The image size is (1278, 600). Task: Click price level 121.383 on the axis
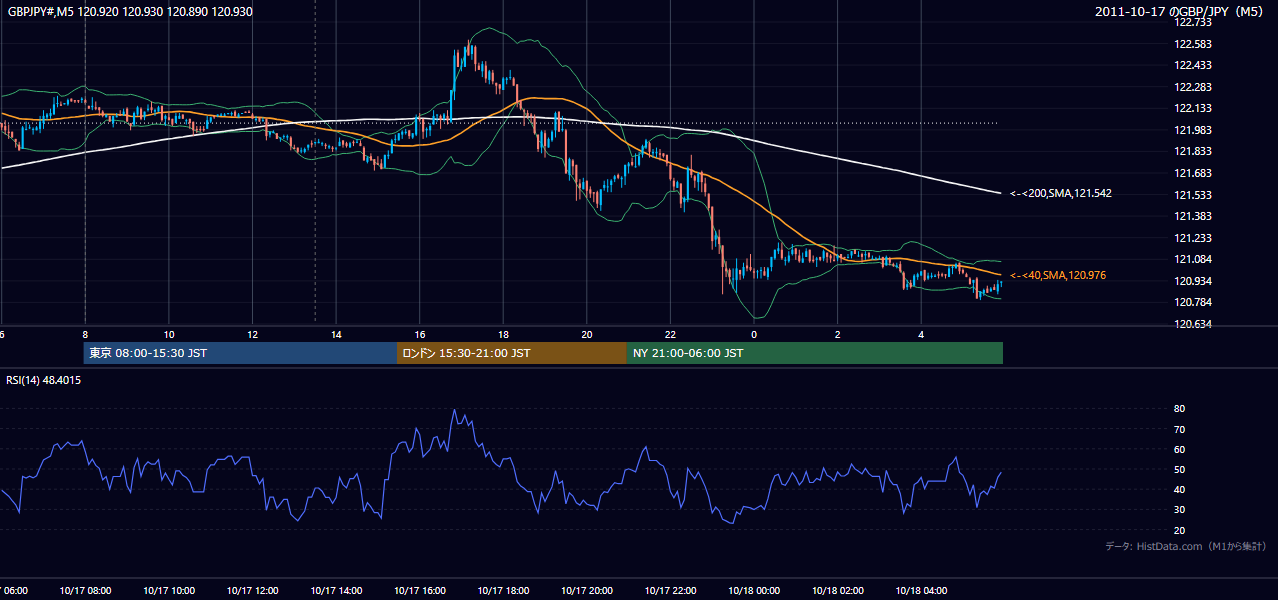[1193, 216]
